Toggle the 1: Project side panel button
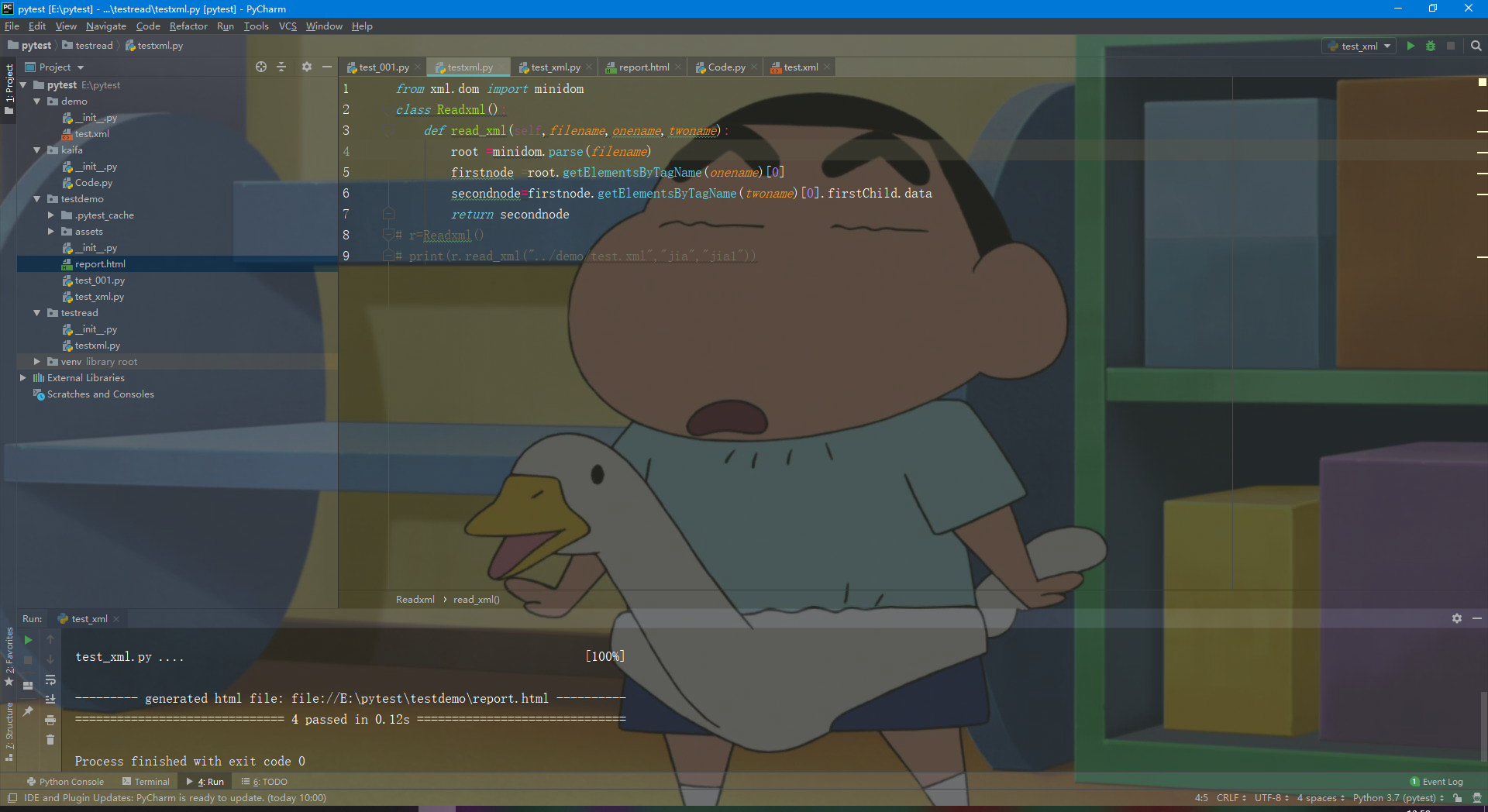Screen dimensions: 1488x812 9,89
